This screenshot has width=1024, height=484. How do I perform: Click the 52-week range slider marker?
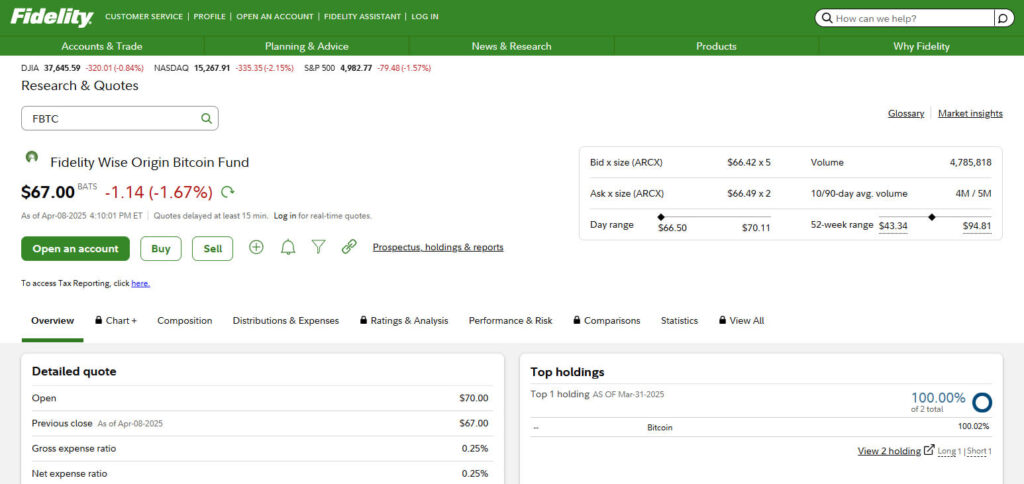932,216
